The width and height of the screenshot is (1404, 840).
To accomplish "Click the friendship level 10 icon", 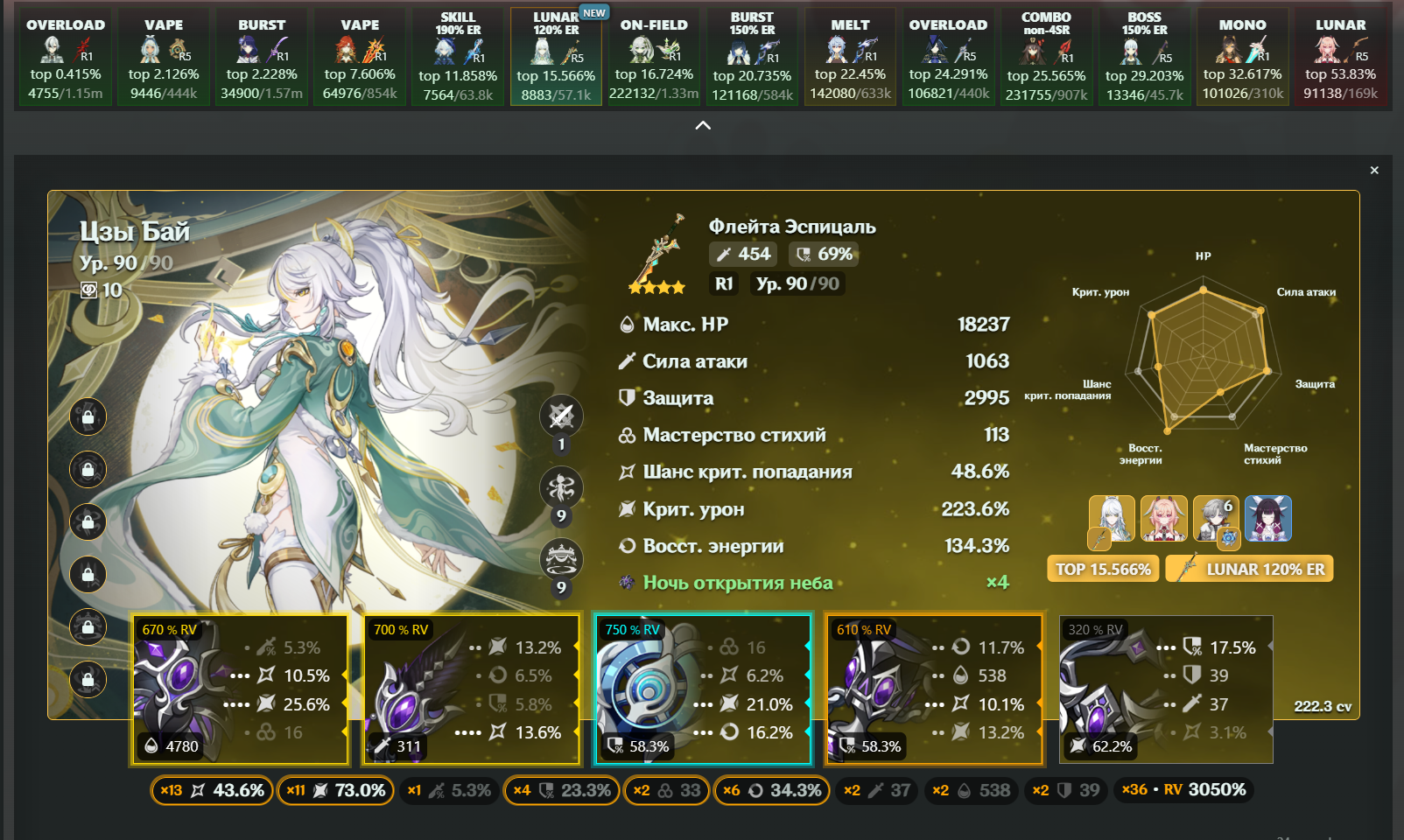I will click(x=88, y=290).
